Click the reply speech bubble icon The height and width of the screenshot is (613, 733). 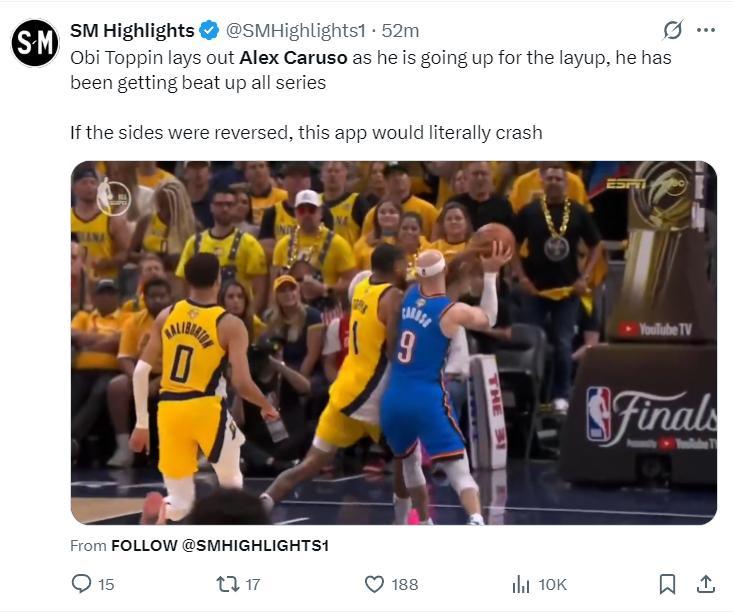point(82,584)
